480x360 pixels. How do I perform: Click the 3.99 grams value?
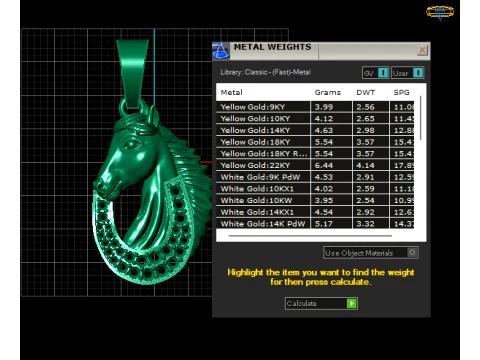click(324, 107)
